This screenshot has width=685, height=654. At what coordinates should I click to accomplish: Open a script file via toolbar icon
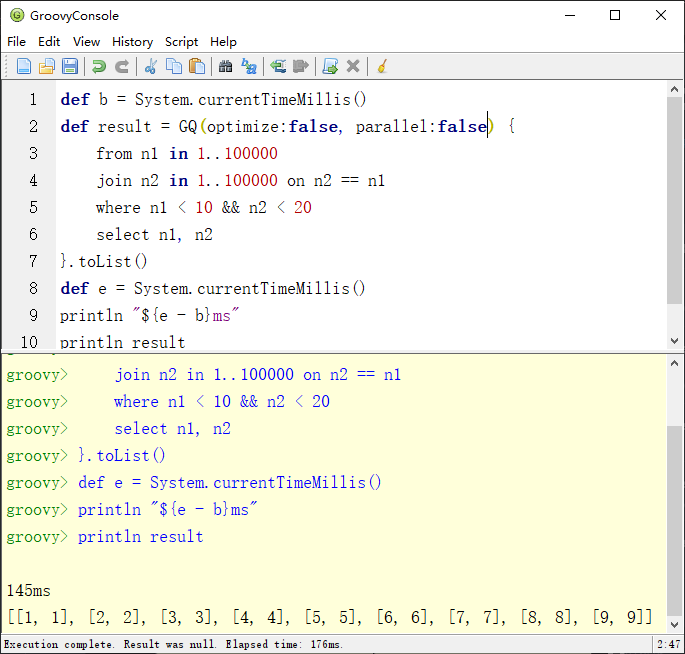coord(47,66)
